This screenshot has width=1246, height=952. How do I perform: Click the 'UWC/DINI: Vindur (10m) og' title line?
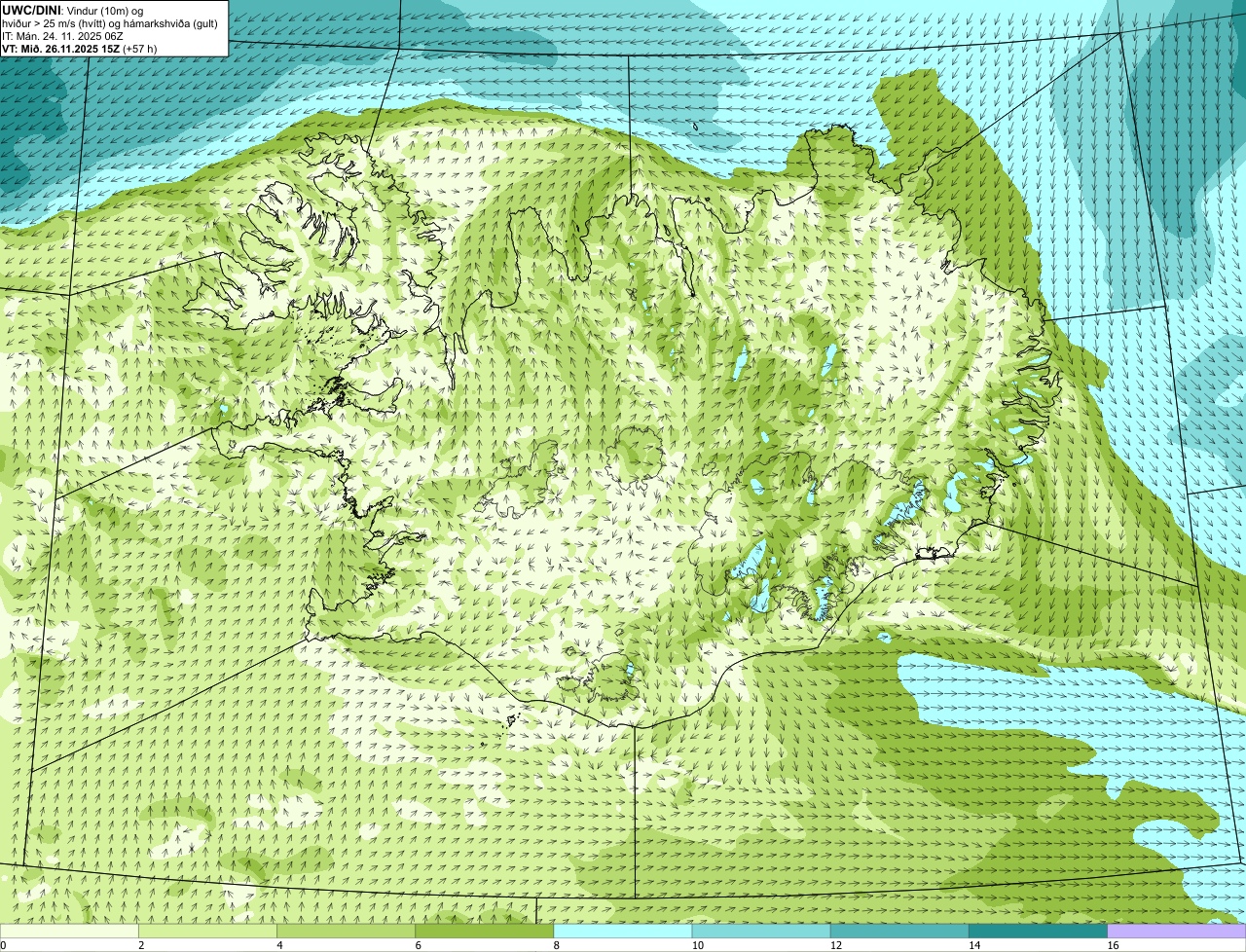click(x=73, y=10)
